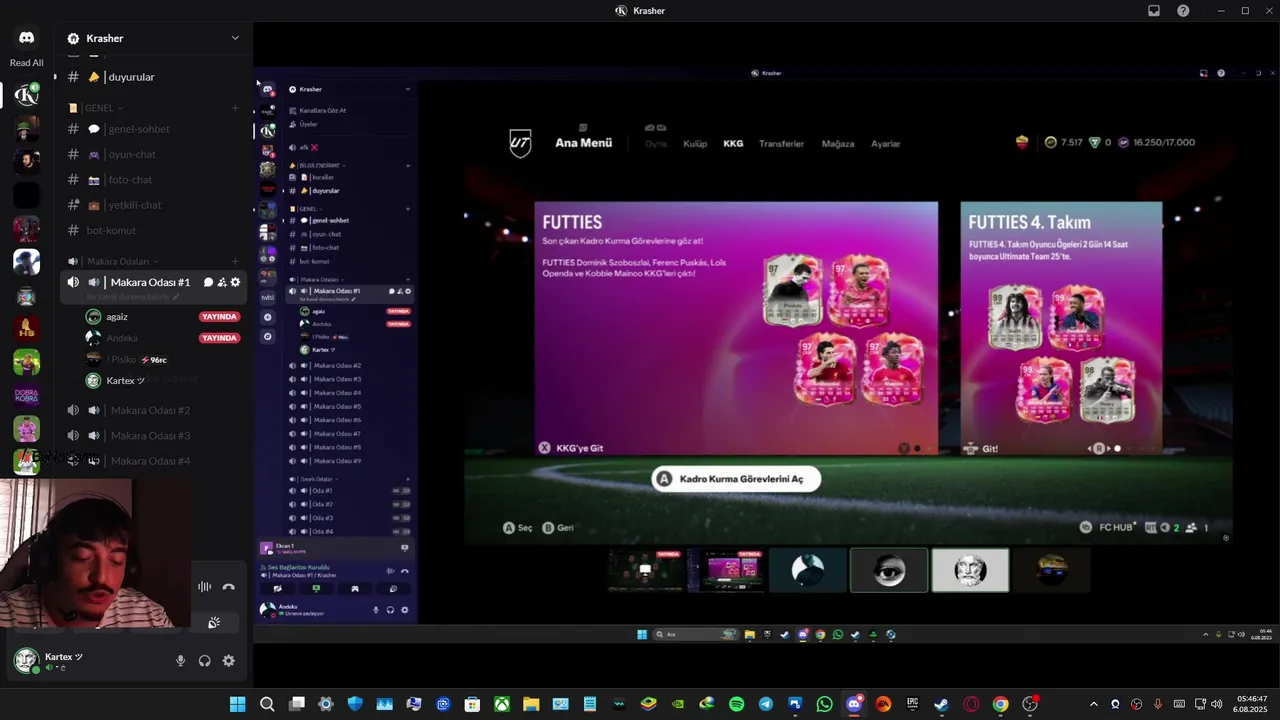Open the Xbox app from taskbar
The image size is (1280, 720).
click(x=501, y=704)
